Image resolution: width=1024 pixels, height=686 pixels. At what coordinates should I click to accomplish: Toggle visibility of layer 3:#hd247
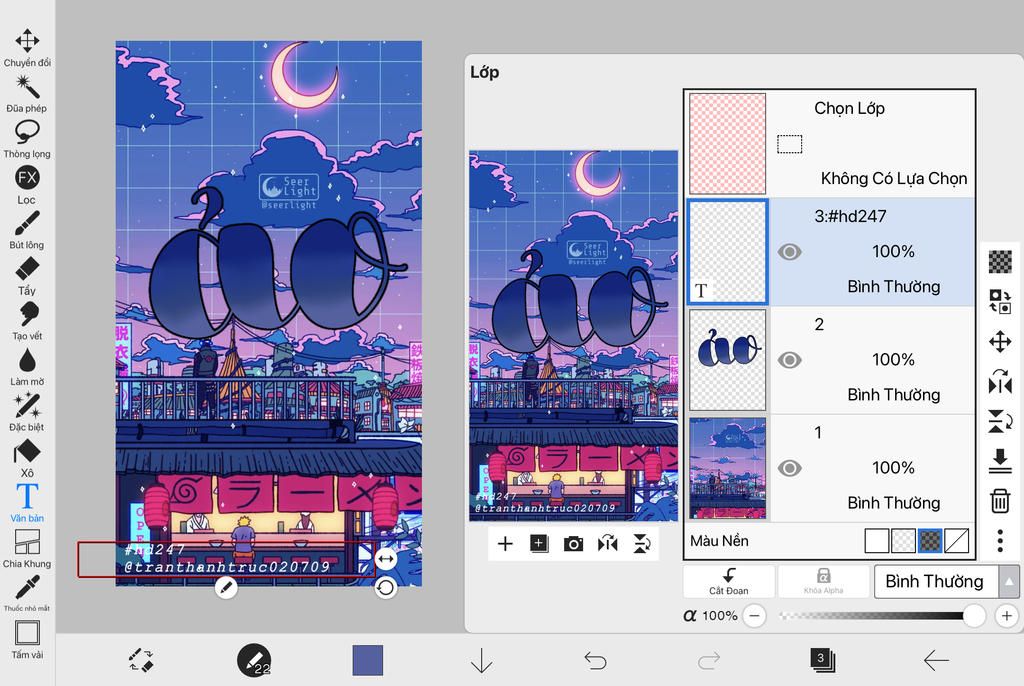click(790, 252)
